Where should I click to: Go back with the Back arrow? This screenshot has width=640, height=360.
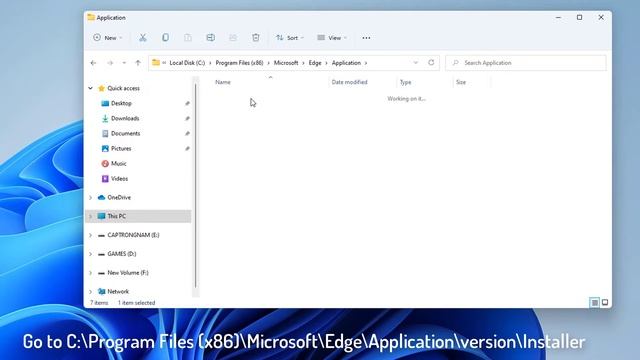click(93, 63)
